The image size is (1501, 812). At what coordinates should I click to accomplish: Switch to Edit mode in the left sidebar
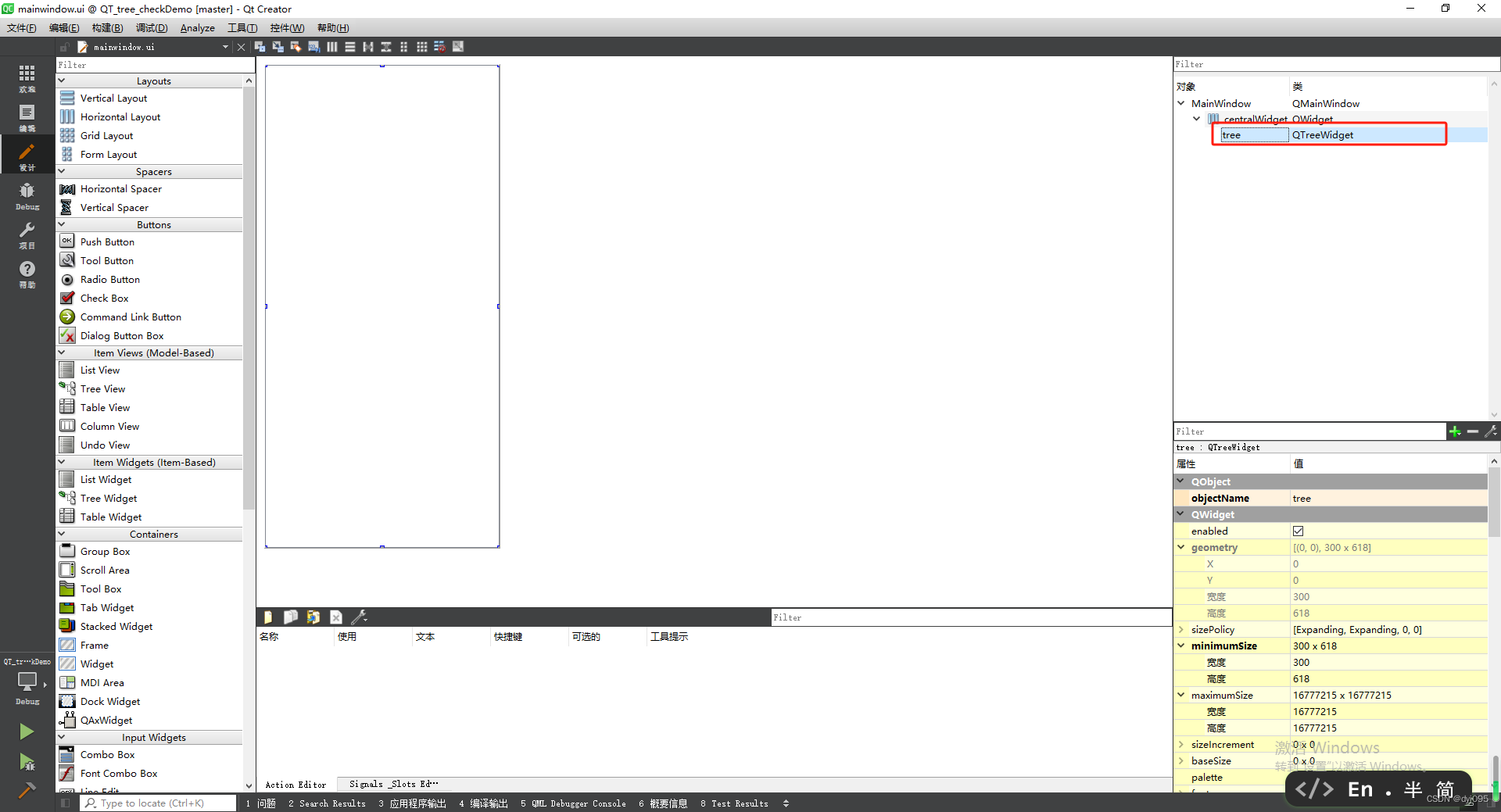pyautogui.click(x=27, y=116)
